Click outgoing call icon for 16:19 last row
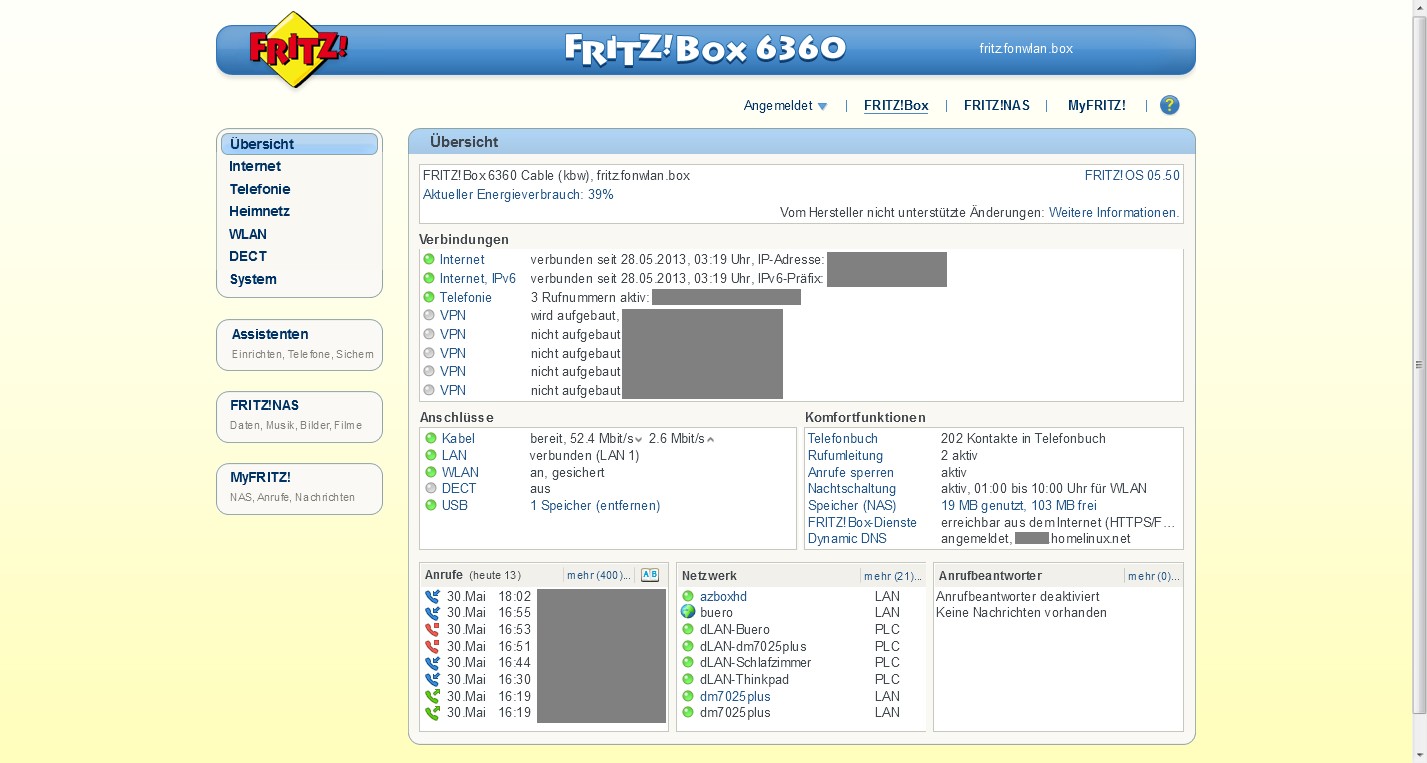1427x763 pixels. [x=432, y=713]
